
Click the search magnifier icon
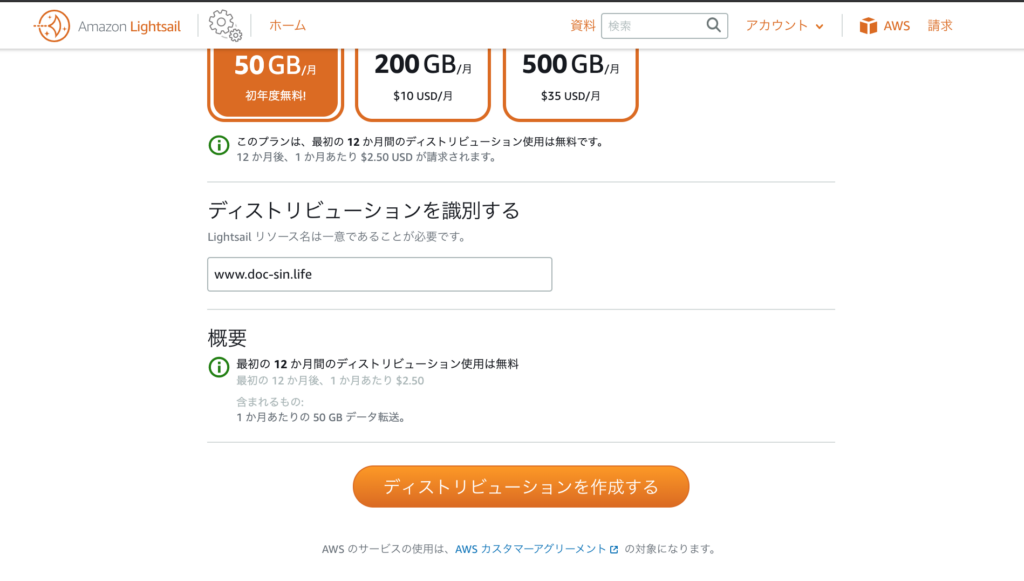click(x=713, y=25)
